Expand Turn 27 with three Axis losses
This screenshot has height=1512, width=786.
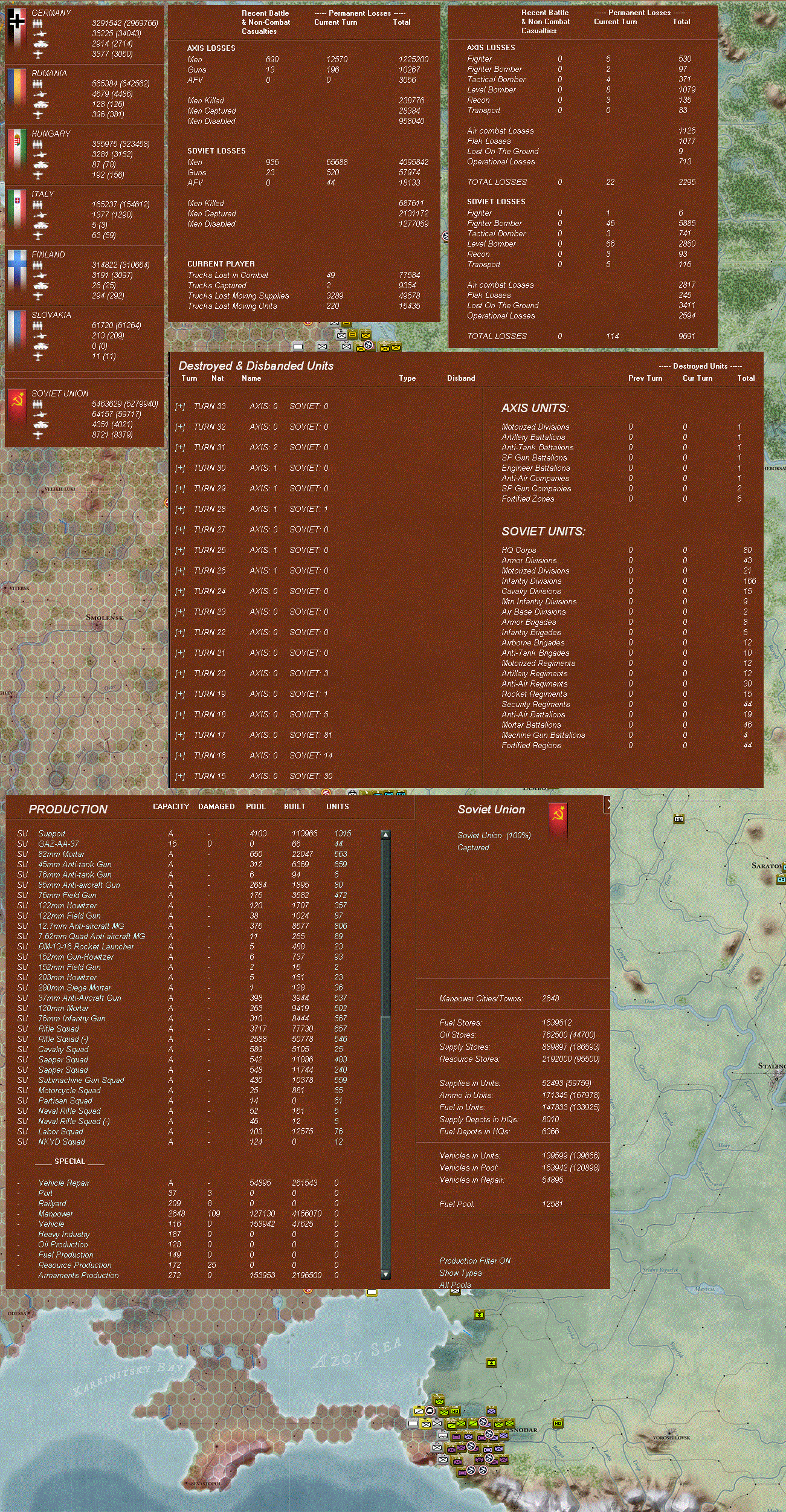click(x=180, y=530)
